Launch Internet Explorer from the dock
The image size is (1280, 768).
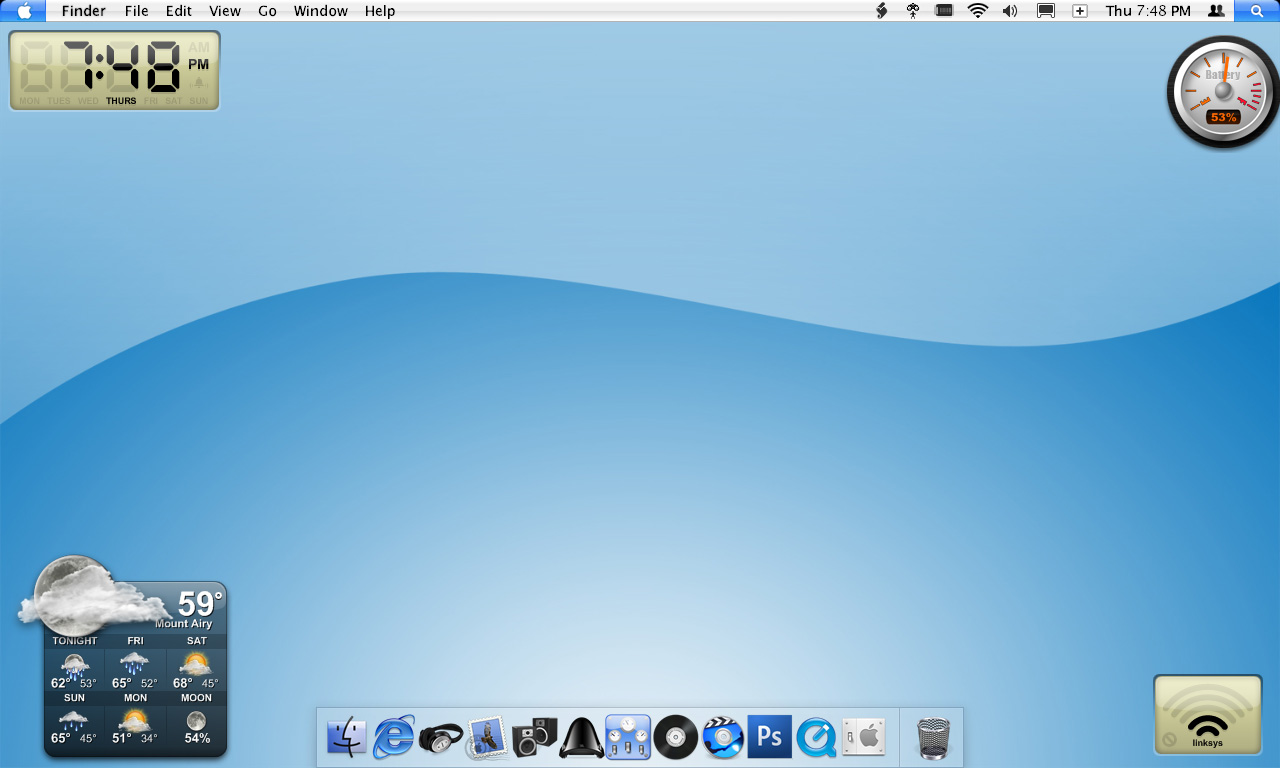click(x=394, y=738)
